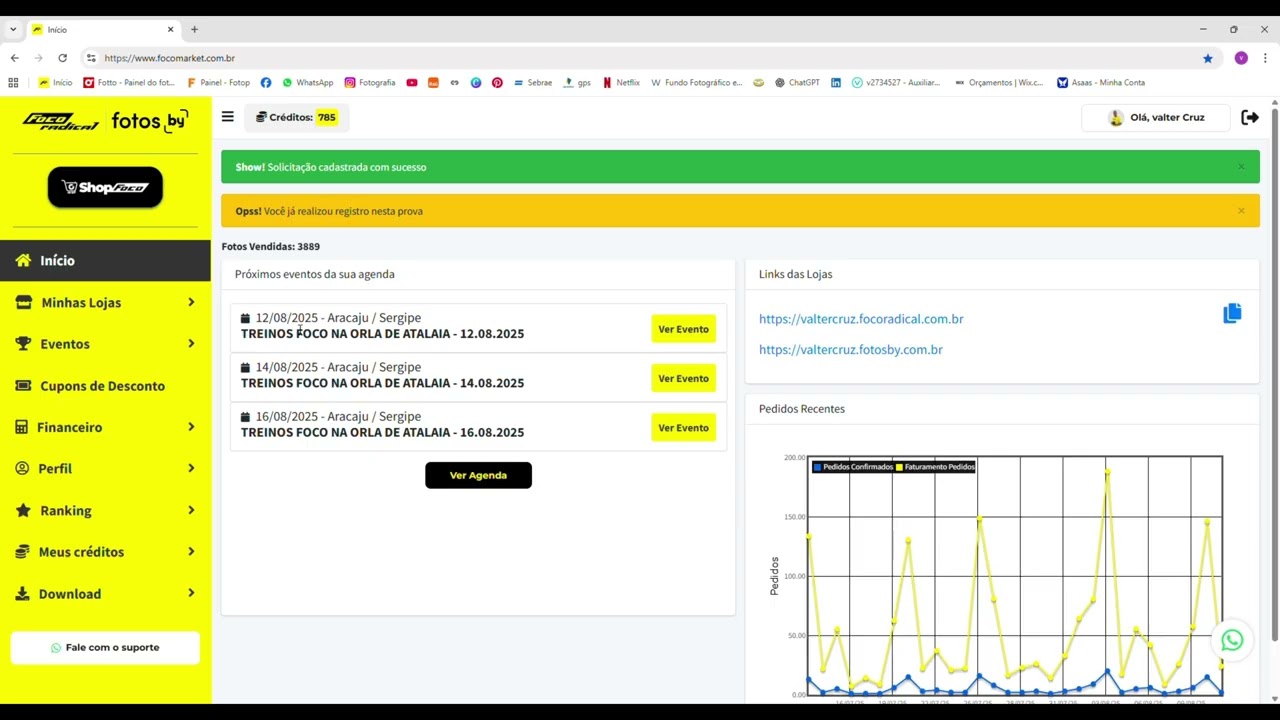
Task: Open the Olá, valter Cruz profile button
Action: tap(1156, 117)
